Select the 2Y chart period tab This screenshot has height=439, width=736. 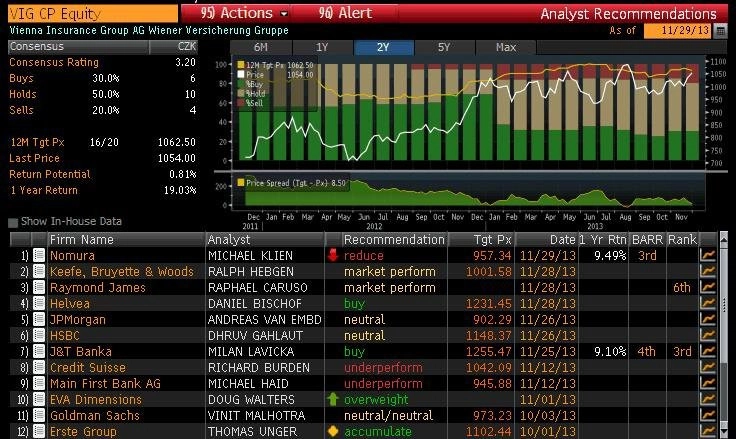click(x=383, y=47)
